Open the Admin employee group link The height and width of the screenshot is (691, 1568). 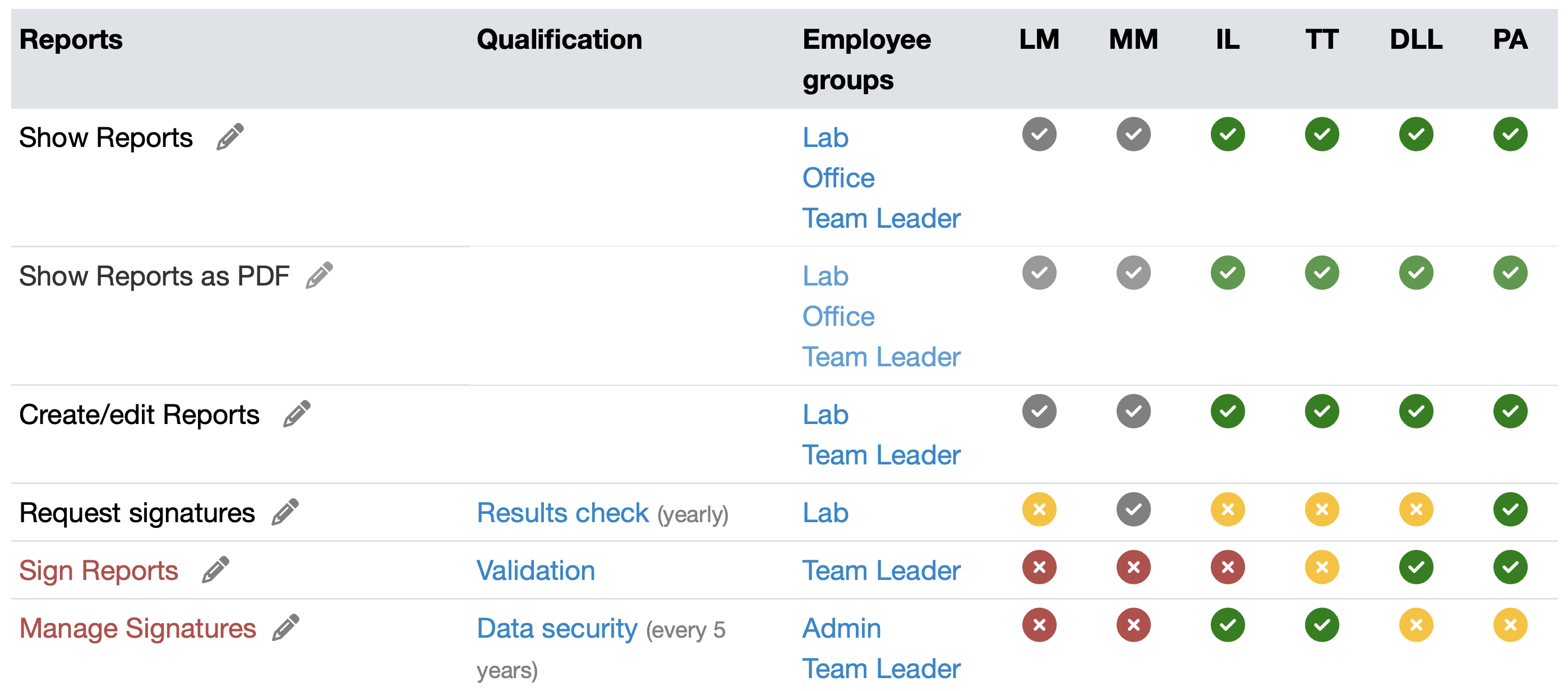click(x=841, y=628)
